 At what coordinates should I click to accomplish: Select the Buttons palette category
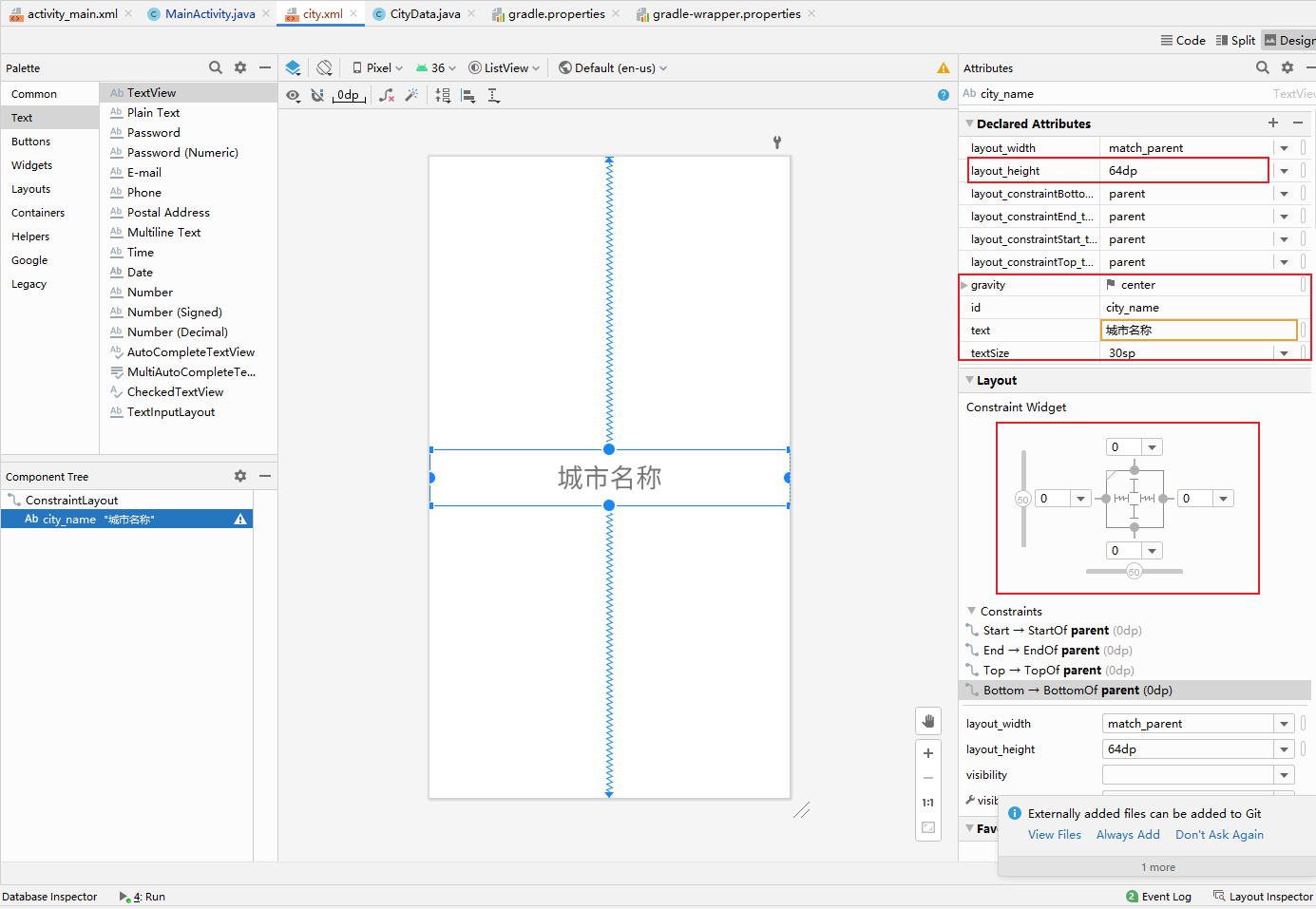point(31,142)
